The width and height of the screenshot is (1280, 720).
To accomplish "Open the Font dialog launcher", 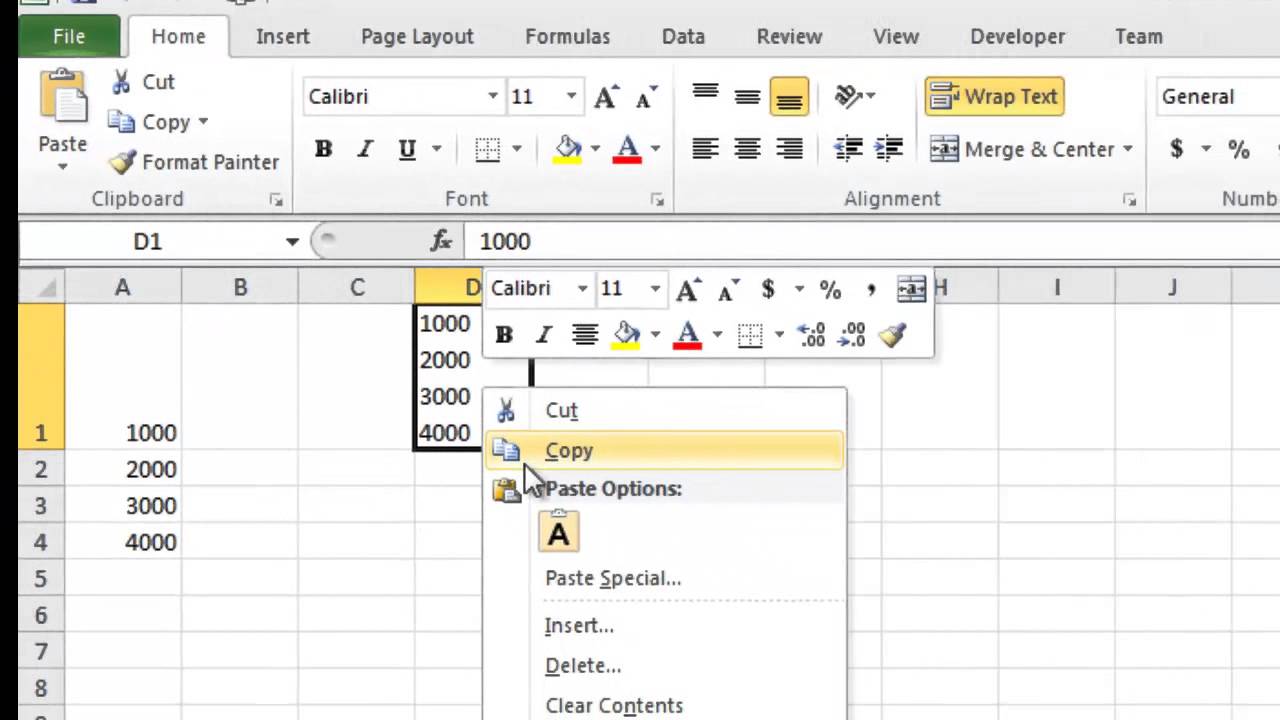I will pyautogui.click(x=657, y=201).
